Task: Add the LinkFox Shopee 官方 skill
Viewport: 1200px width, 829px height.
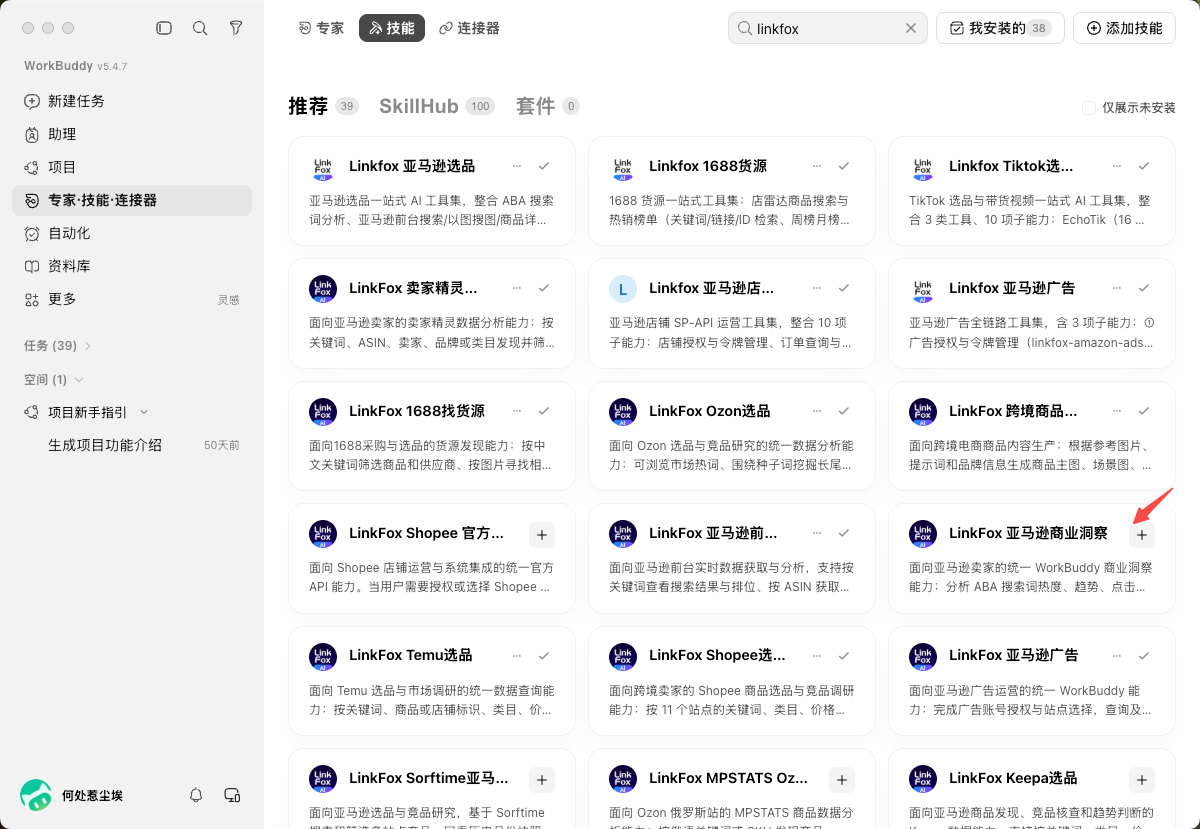Action: [x=542, y=535]
